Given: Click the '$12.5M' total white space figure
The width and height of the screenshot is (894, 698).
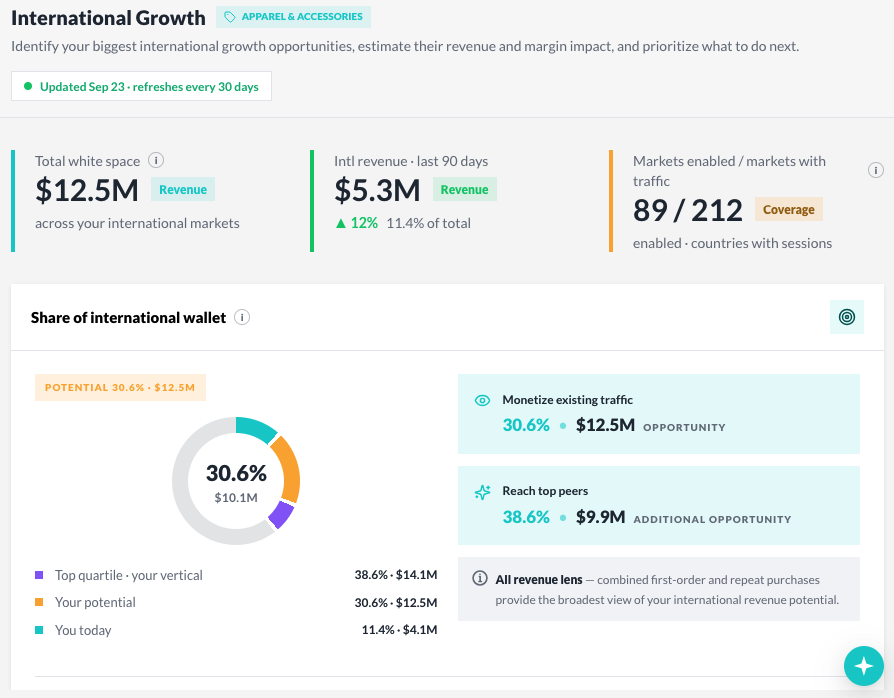Looking at the screenshot, I should pyautogui.click(x=87, y=190).
